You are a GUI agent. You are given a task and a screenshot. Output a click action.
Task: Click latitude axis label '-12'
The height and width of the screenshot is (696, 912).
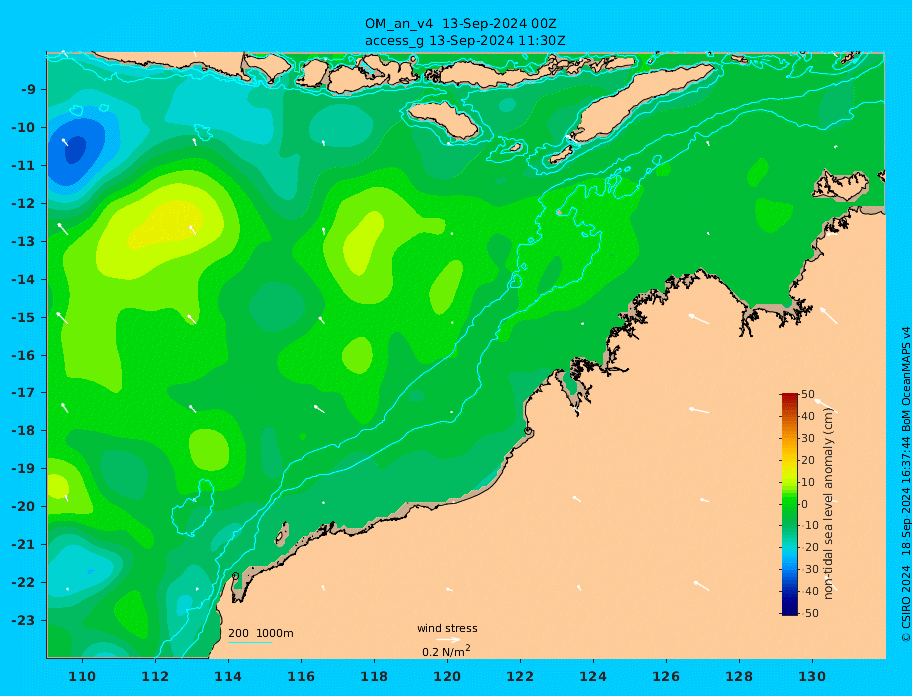click(x=23, y=204)
